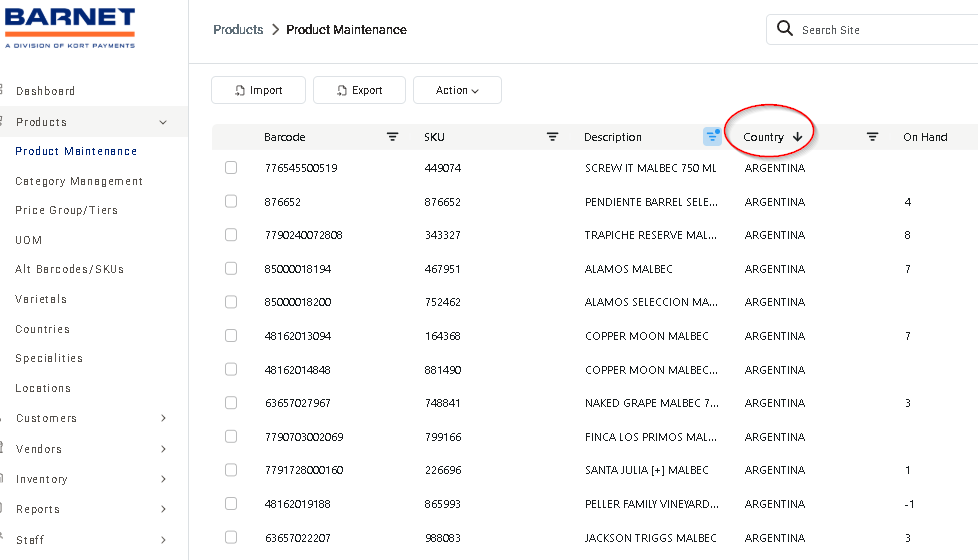Click barcode 7791728000160 cell
The height and width of the screenshot is (560, 978).
pos(304,470)
